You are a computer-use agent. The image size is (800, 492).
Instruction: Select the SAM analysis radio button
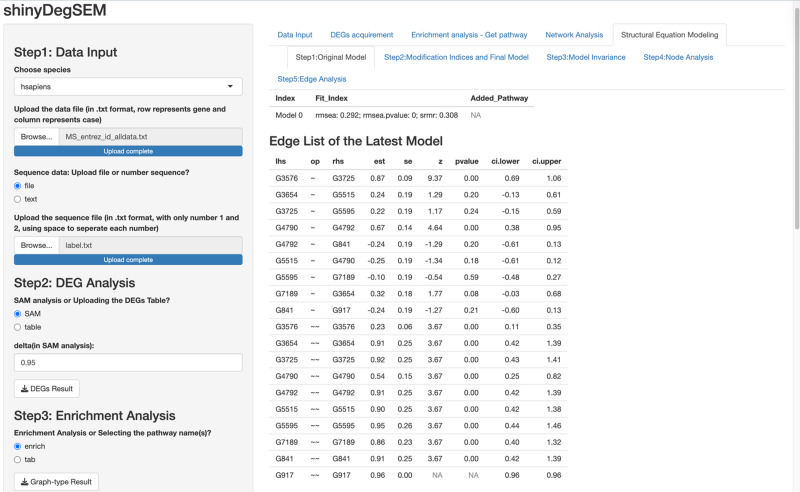tap(17, 314)
